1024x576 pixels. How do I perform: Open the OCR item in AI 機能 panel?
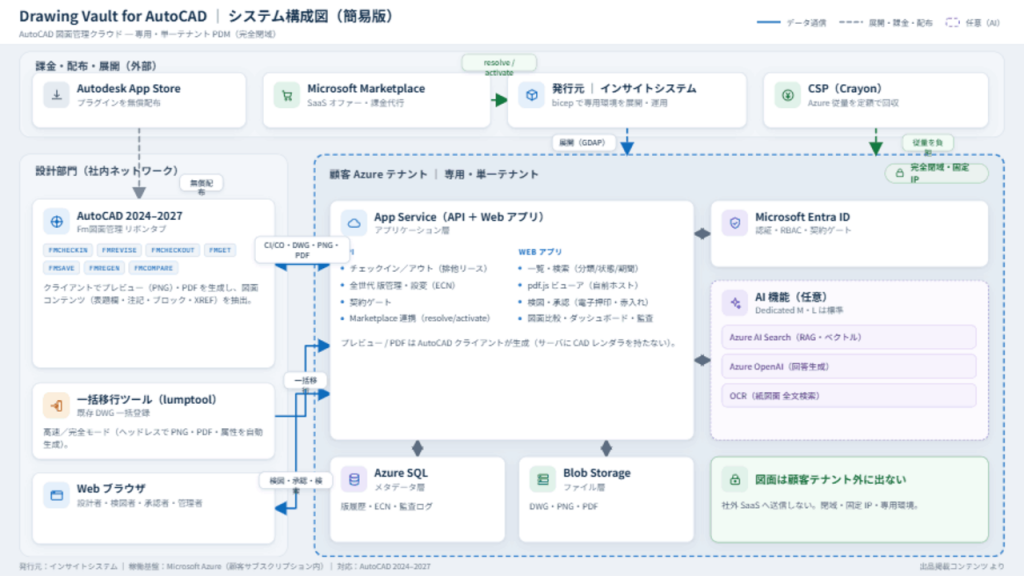click(848, 396)
